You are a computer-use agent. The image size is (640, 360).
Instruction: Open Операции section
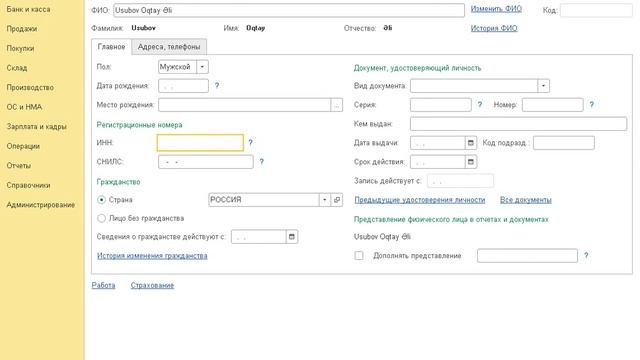pyautogui.click(x=23, y=146)
